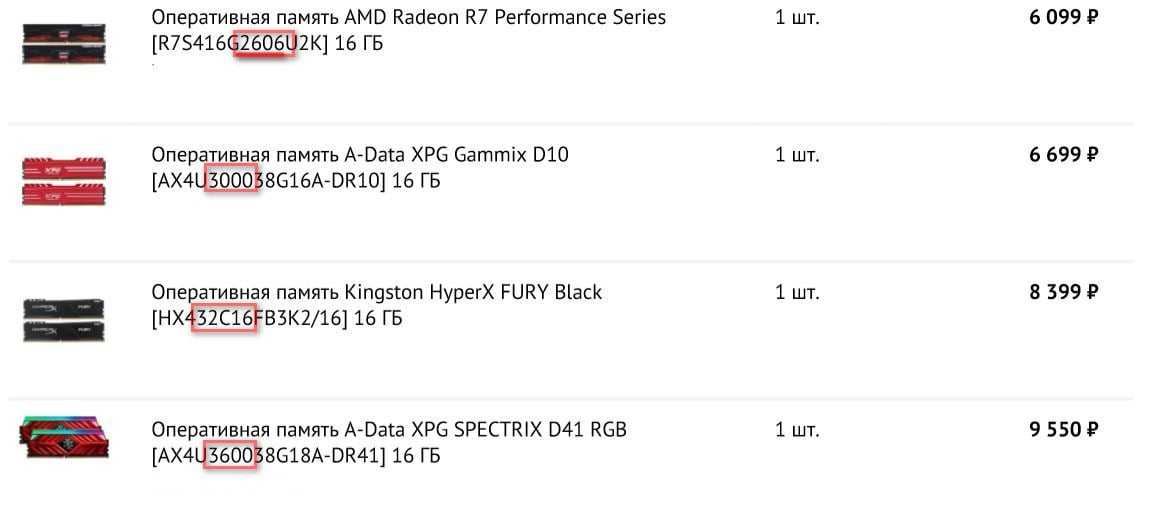Select the highlighted 32C16 in the HyperX code
The image size is (1158, 521).
tap(225, 318)
